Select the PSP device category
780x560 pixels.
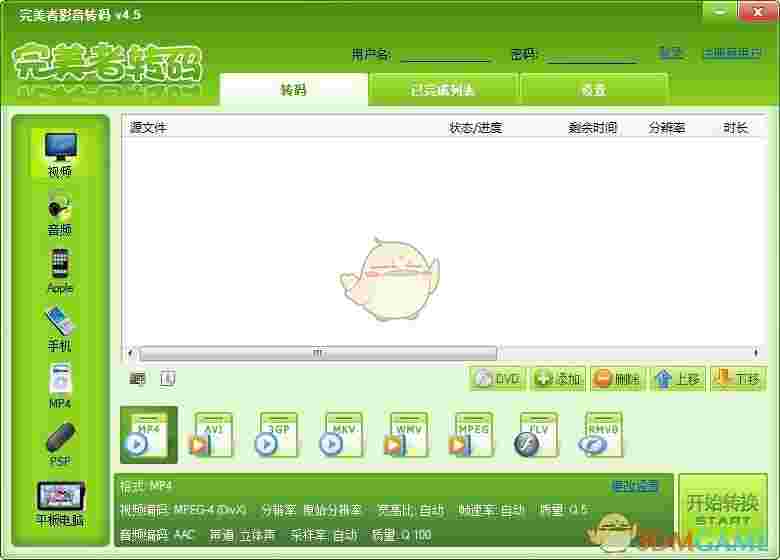(60, 444)
